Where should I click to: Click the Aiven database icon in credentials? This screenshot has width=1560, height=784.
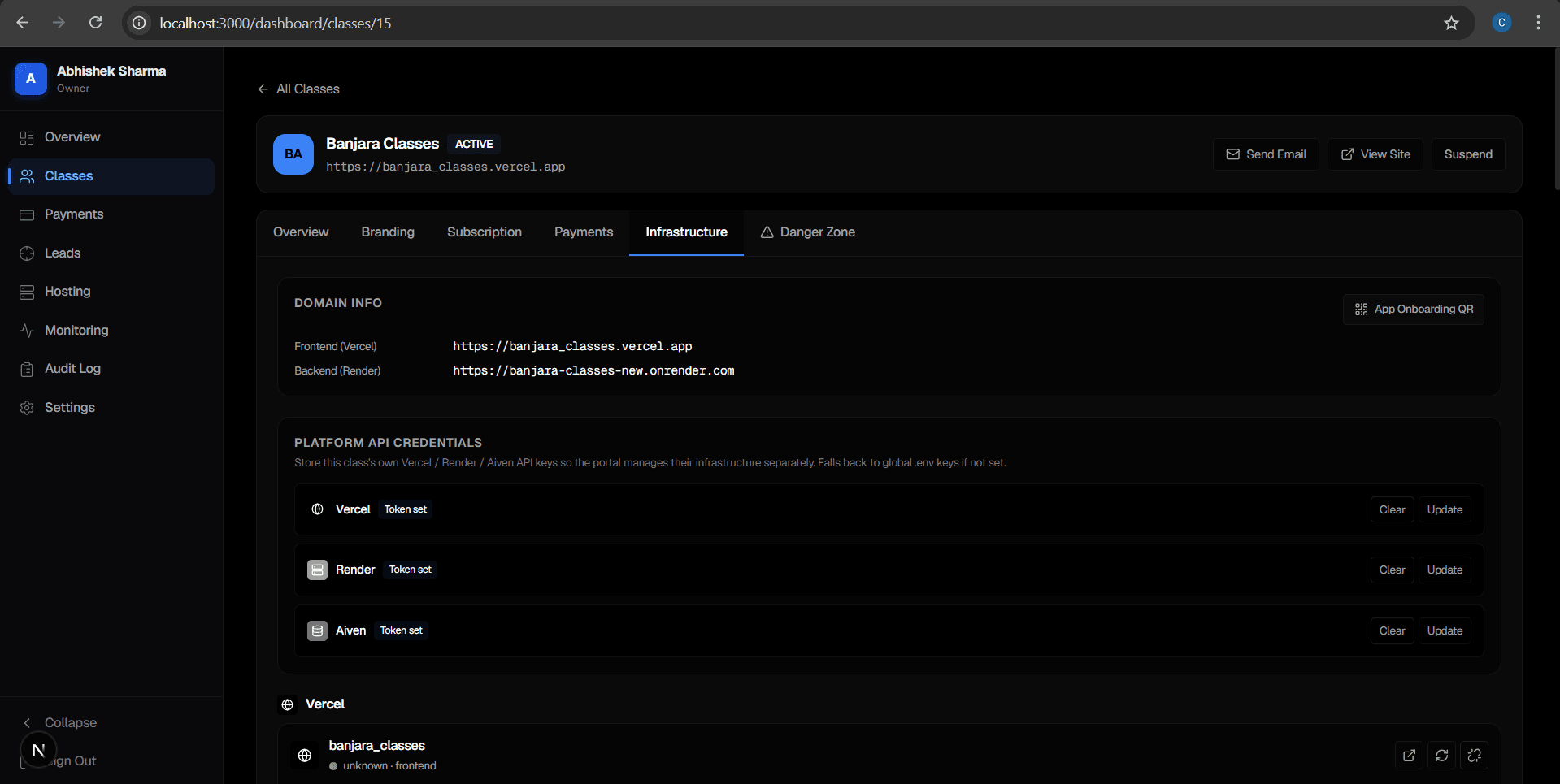tap(318, 631)
